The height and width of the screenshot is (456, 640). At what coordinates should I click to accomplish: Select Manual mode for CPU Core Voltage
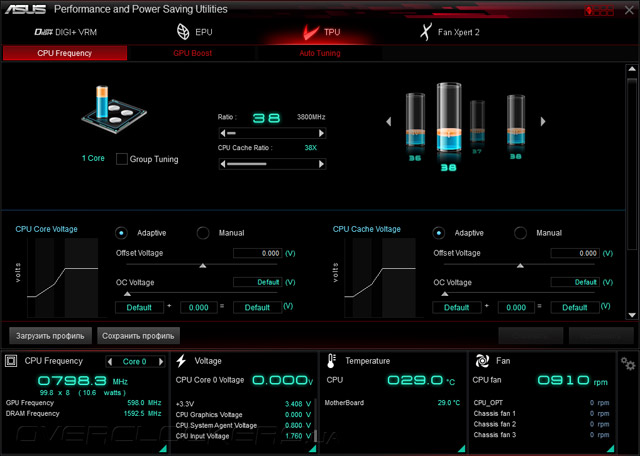203,233
